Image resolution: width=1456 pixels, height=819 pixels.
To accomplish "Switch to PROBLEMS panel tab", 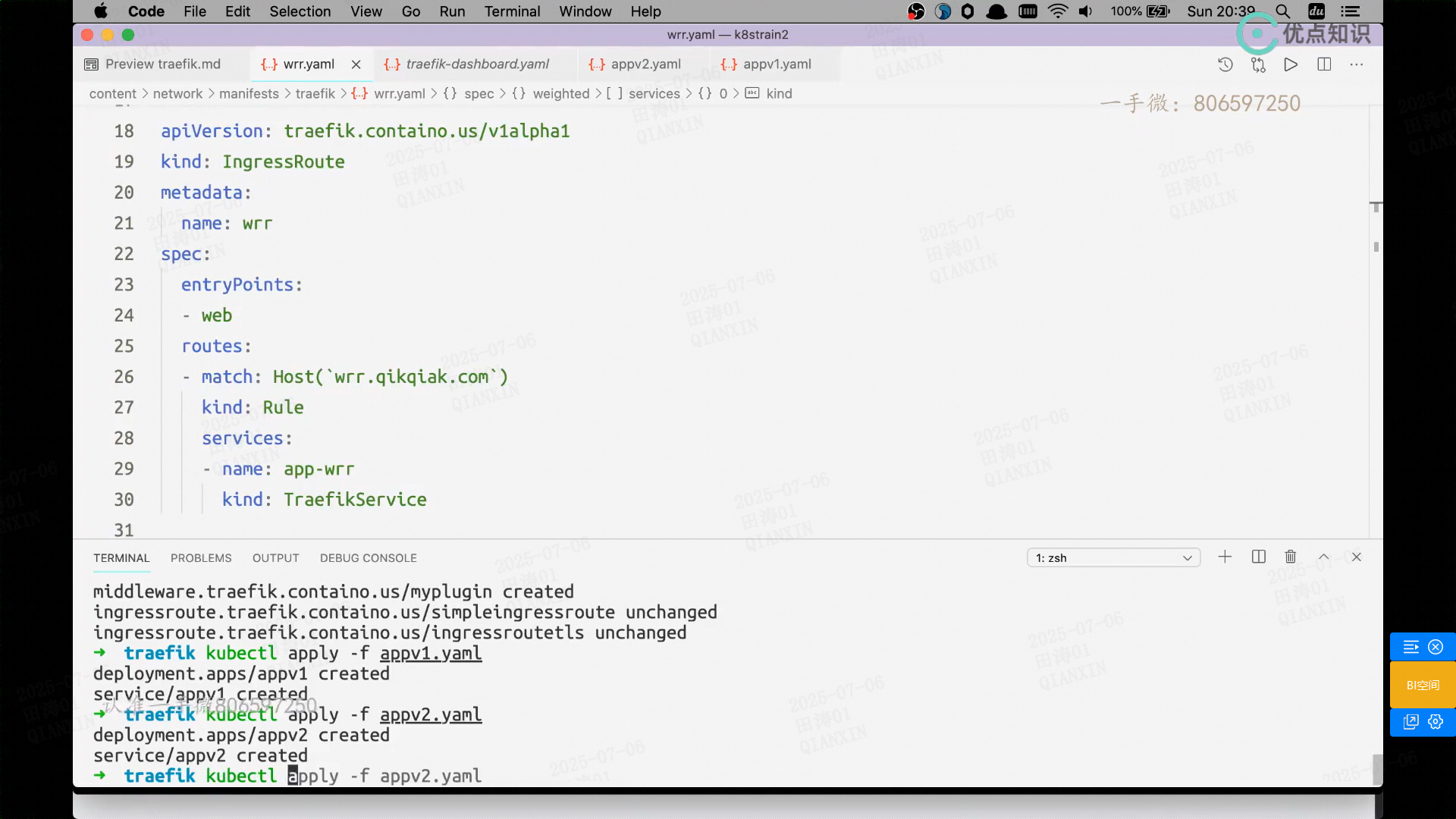I will click(x=201, y=558).
